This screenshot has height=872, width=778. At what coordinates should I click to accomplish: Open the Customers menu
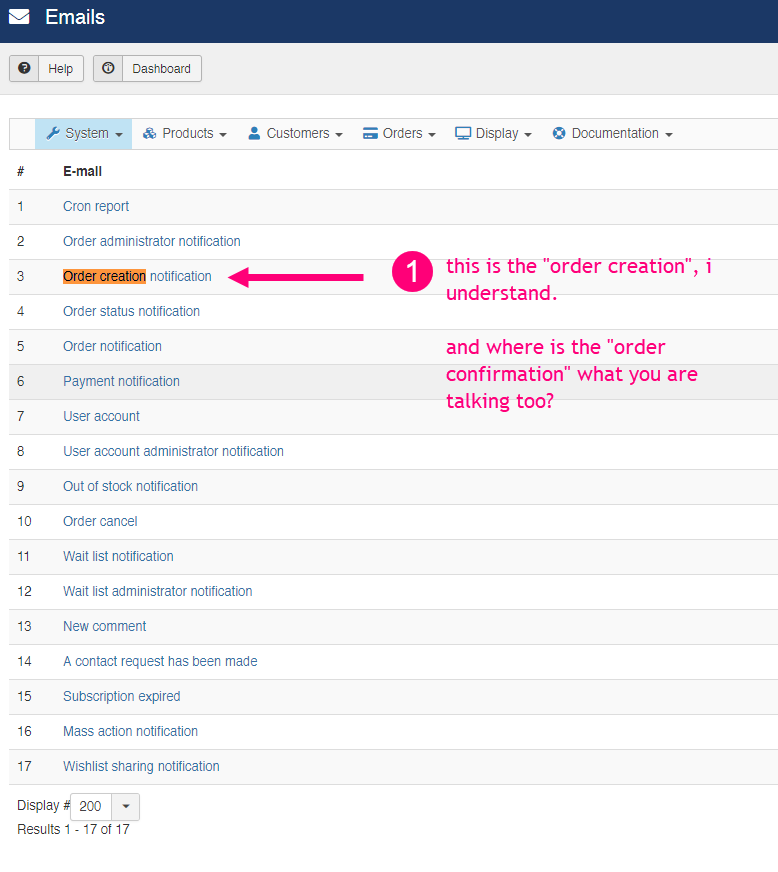(295, 133)
